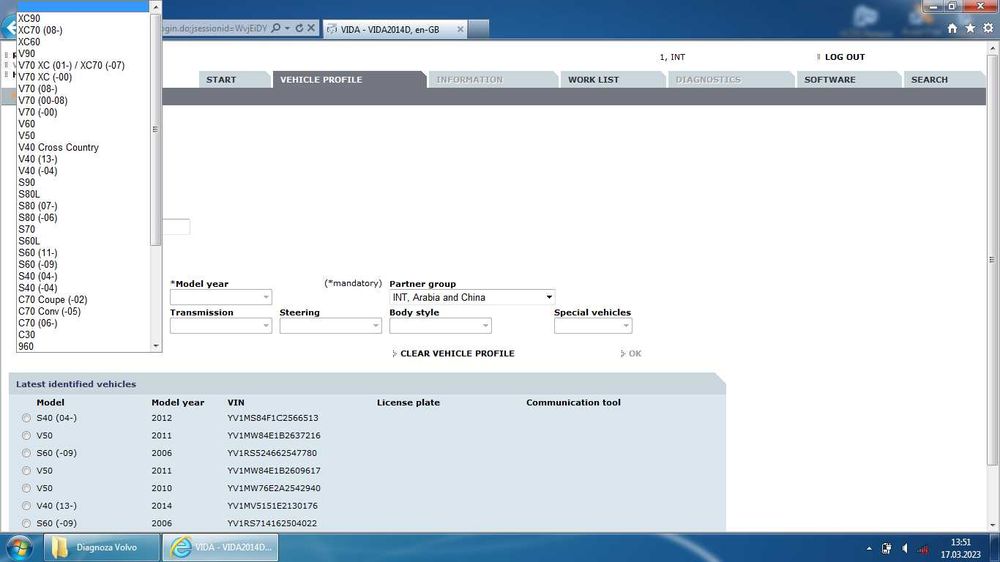Open Favorites star icon
1000x562 pixels.
(x=970, y=28)
